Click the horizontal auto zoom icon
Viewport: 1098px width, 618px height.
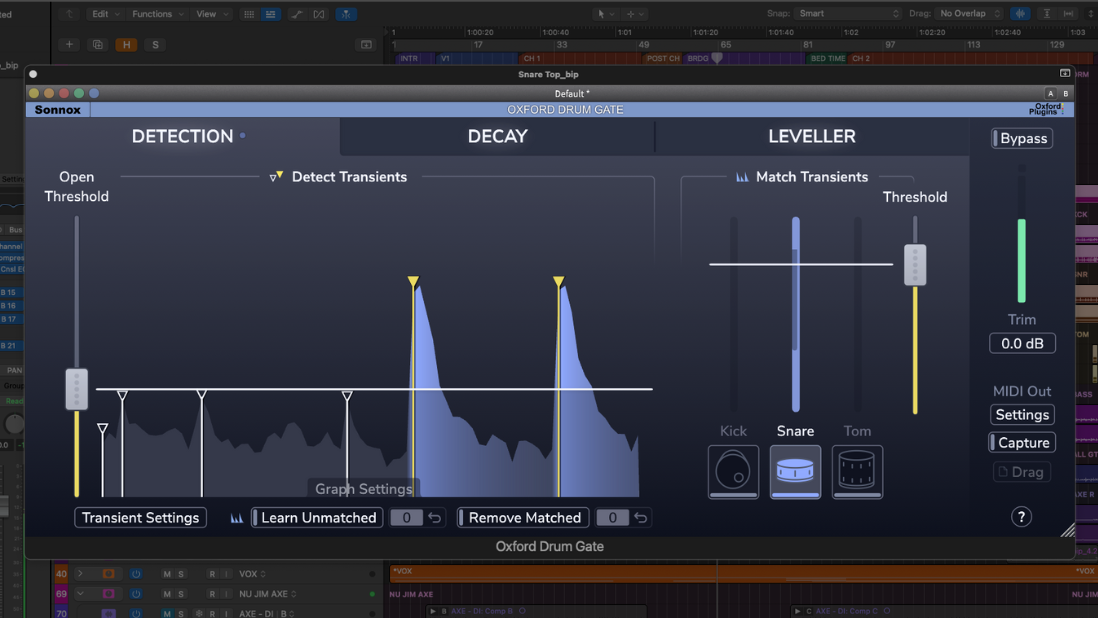tap(1069, 14)
